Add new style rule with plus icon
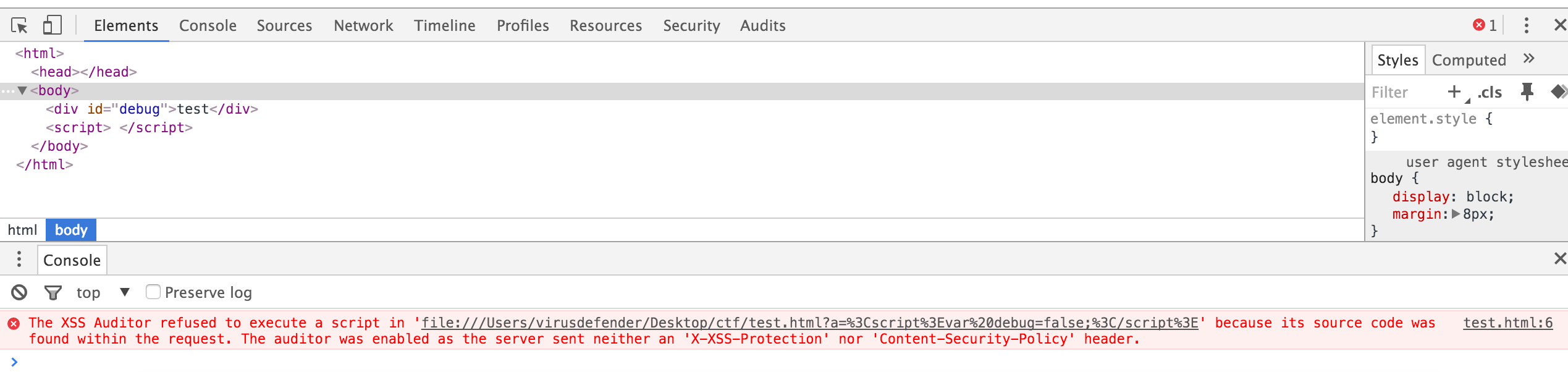This screenshot has width=1568, height=372. [x=1454, y=92]
